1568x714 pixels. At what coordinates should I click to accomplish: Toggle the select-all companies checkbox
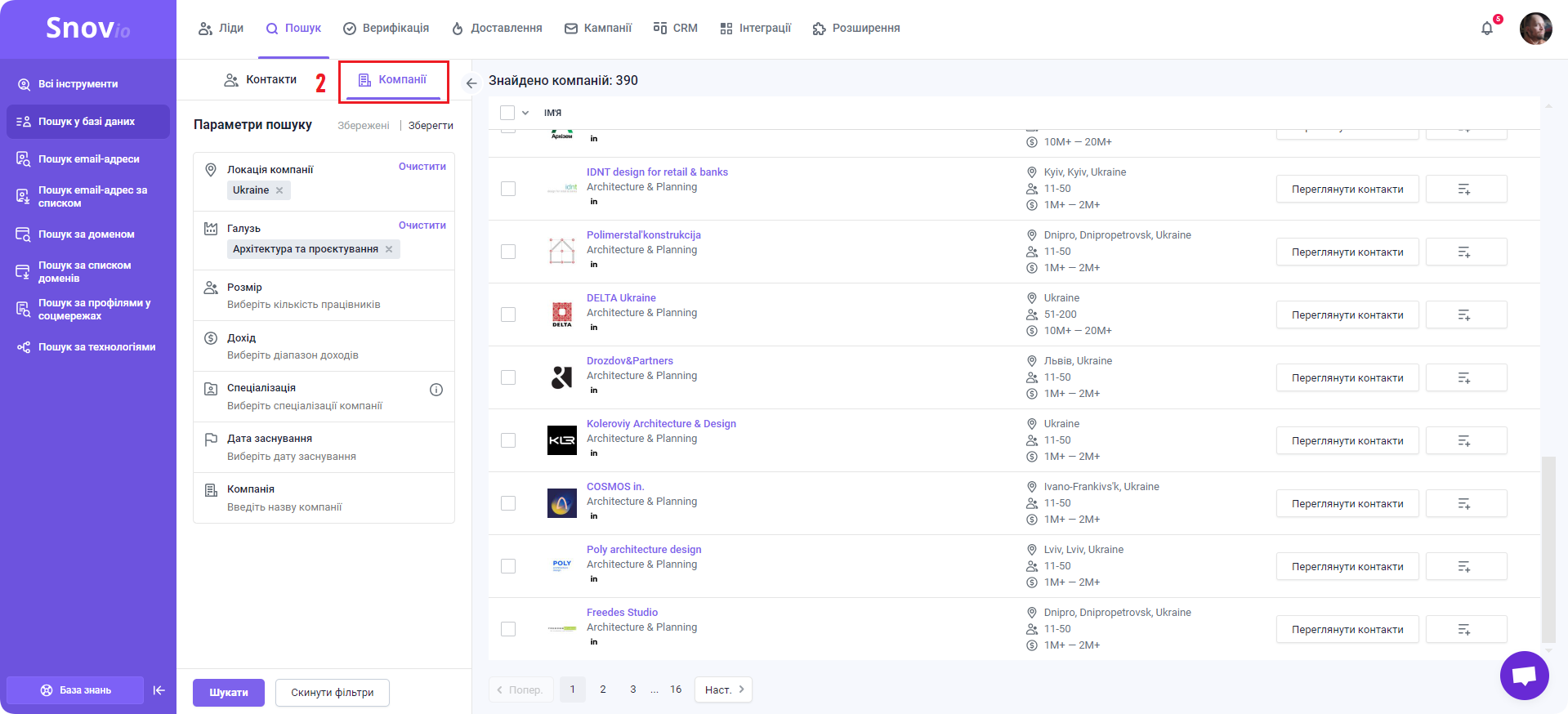507,113
